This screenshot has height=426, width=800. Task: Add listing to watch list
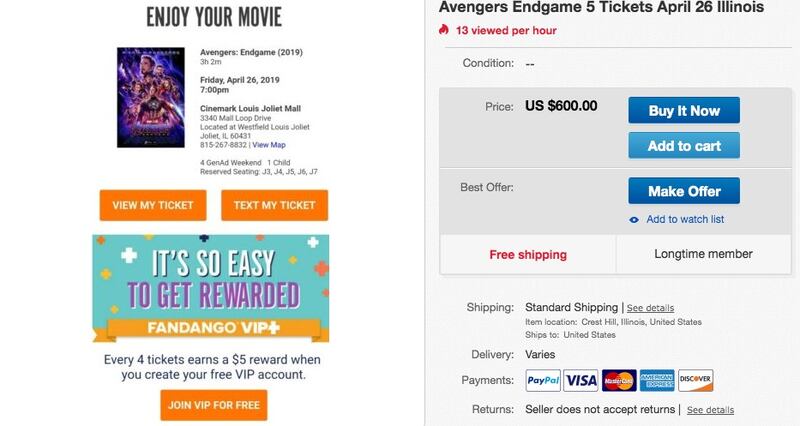tap(685, 219)
